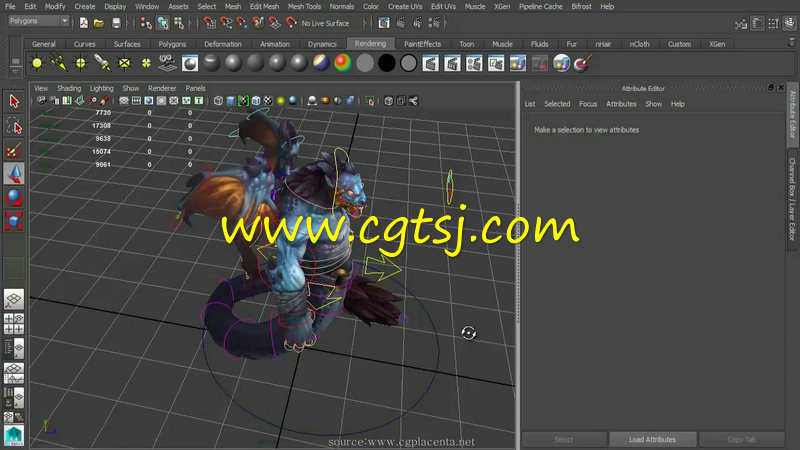Toggle snap to curves magnet
The width and height of the screenshot is (800, 450).
(226, 22)
